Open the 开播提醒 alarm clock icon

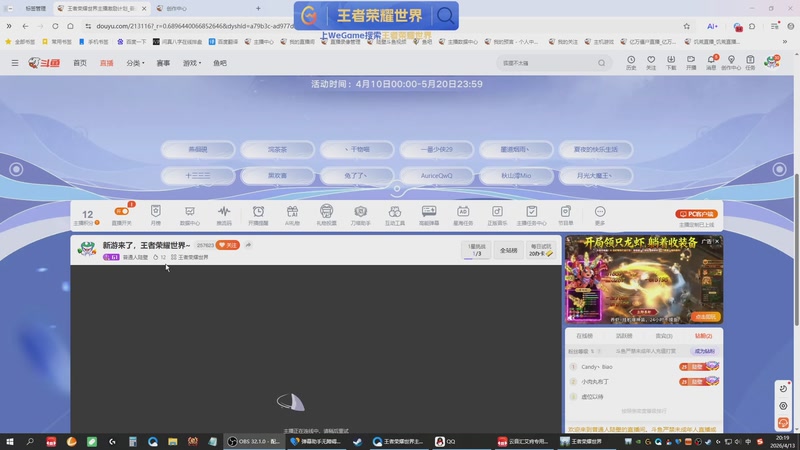pos(258,215)
